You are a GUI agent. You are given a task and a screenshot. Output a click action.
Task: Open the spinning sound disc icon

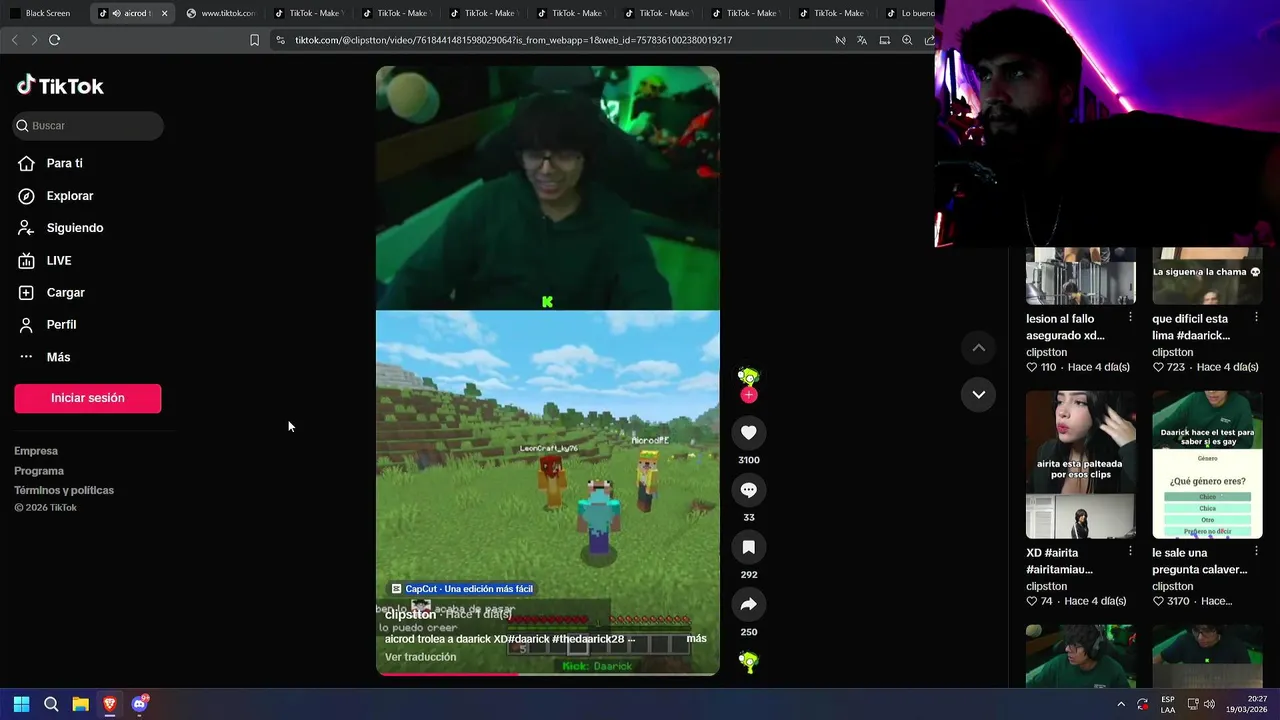(748, 661)
